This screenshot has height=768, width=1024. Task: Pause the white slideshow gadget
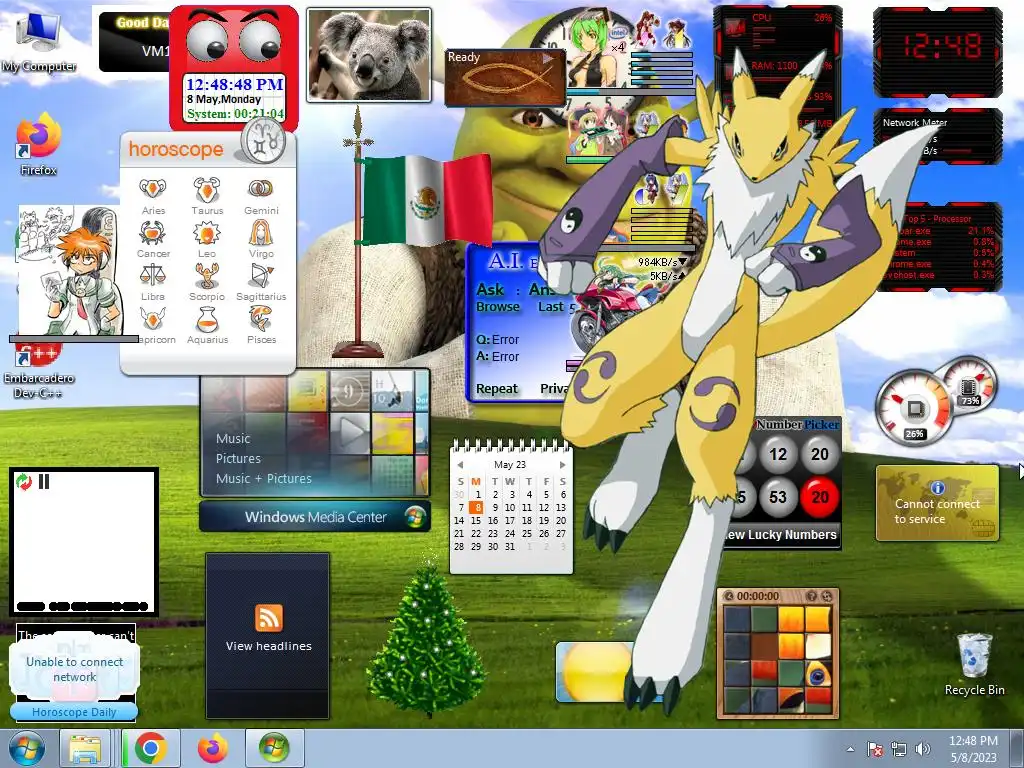click(x=44, y=482)
